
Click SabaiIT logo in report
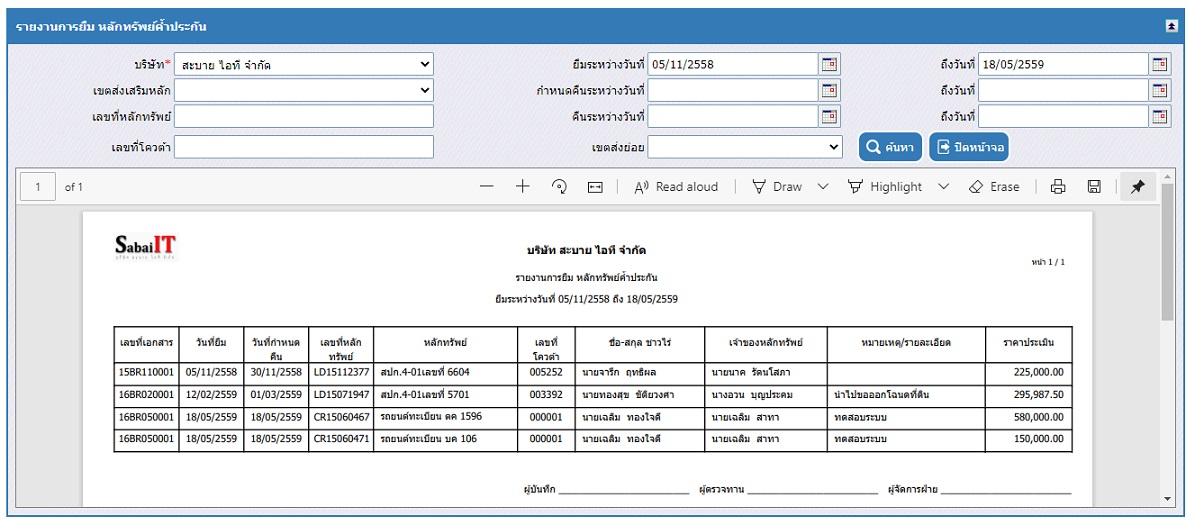[x=146, y=247]
